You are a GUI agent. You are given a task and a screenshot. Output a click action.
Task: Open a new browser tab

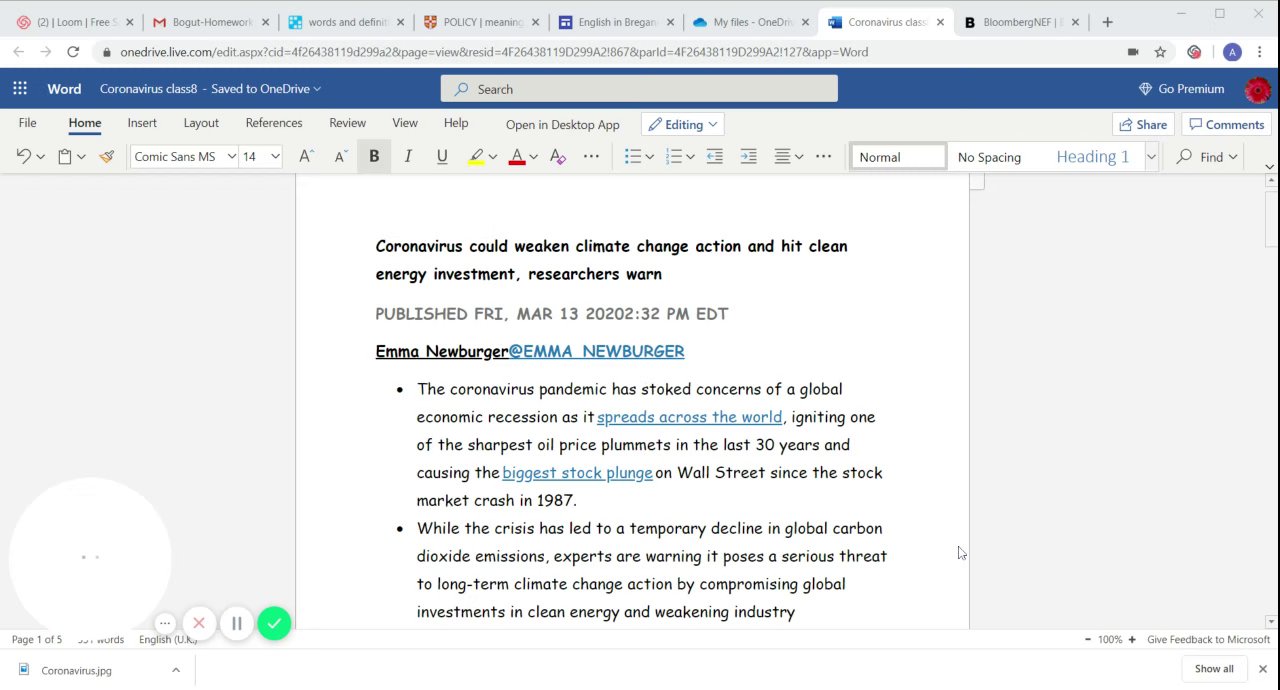[x=1107, y=22]
